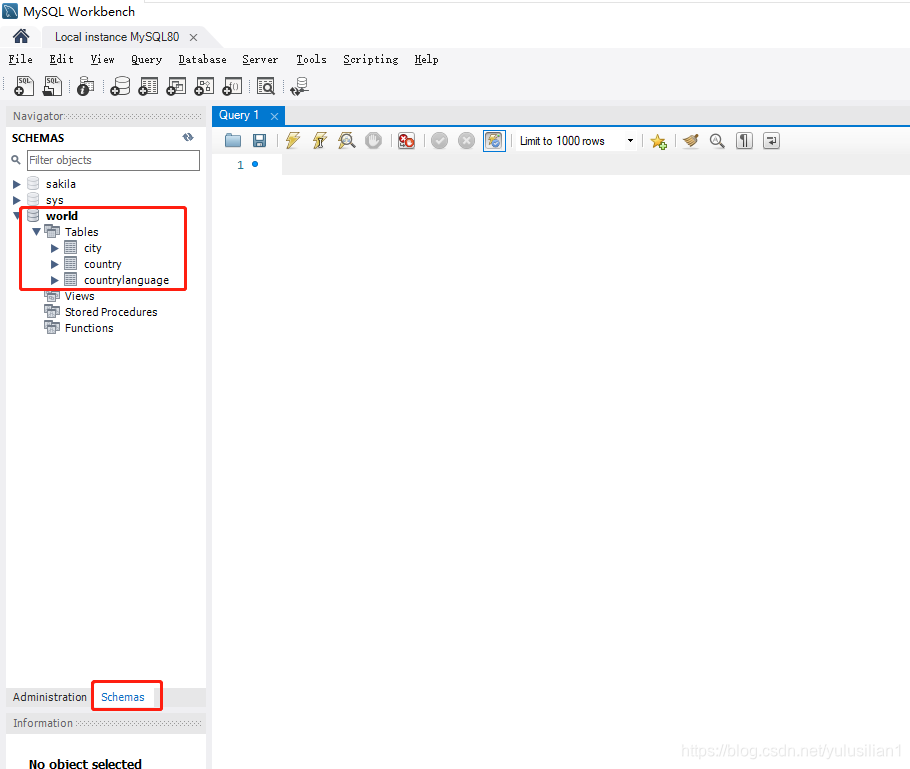Stop the running query icon

point(373,140)
